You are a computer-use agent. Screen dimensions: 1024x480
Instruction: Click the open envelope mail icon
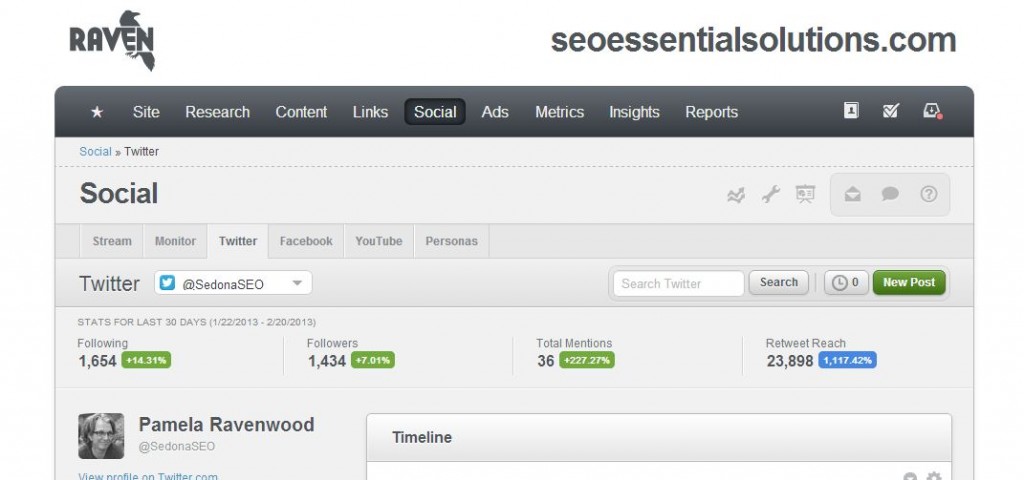(852, 195)
